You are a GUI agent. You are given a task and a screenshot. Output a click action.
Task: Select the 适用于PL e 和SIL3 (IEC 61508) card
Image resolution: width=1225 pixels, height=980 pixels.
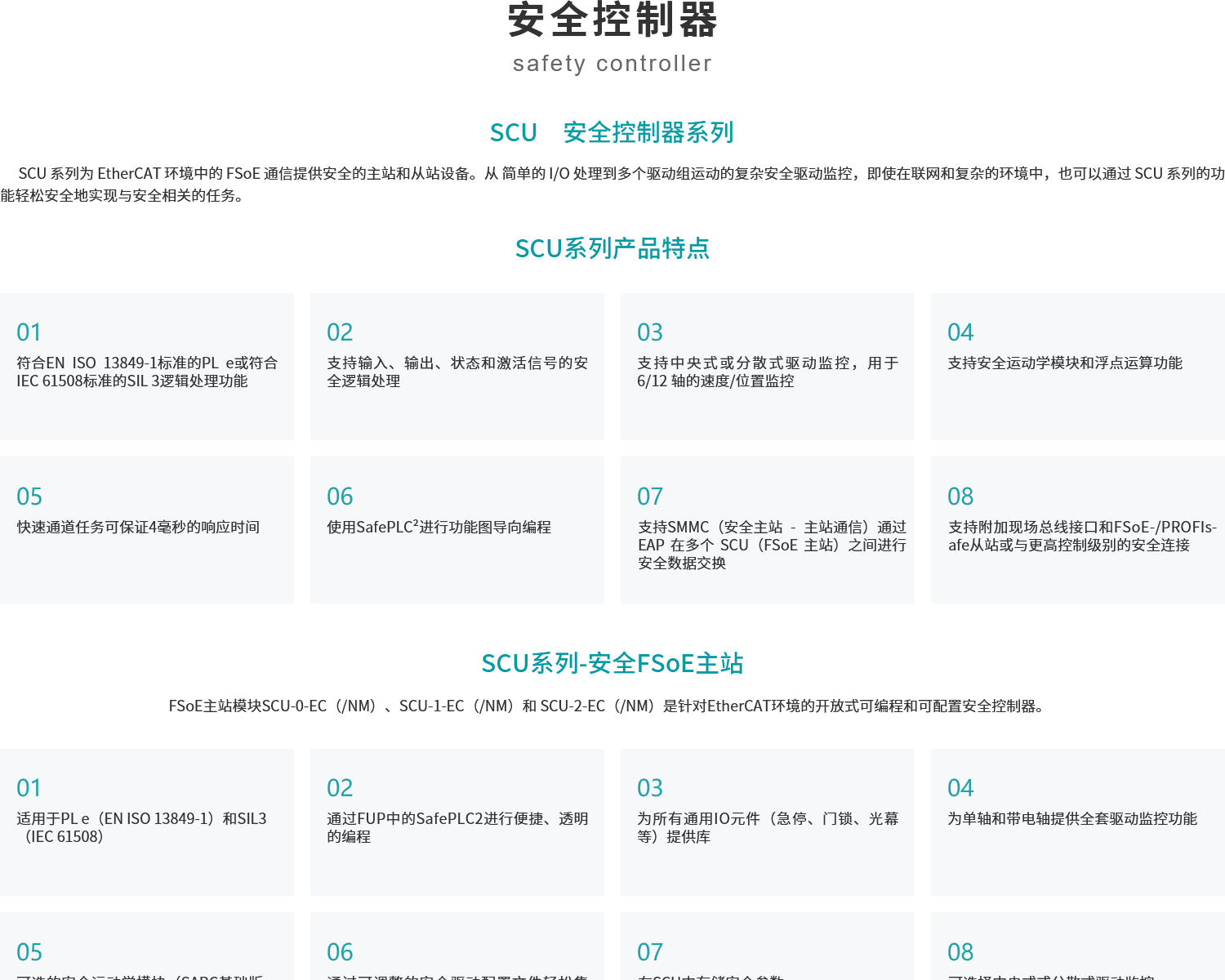tap(147, 823)
